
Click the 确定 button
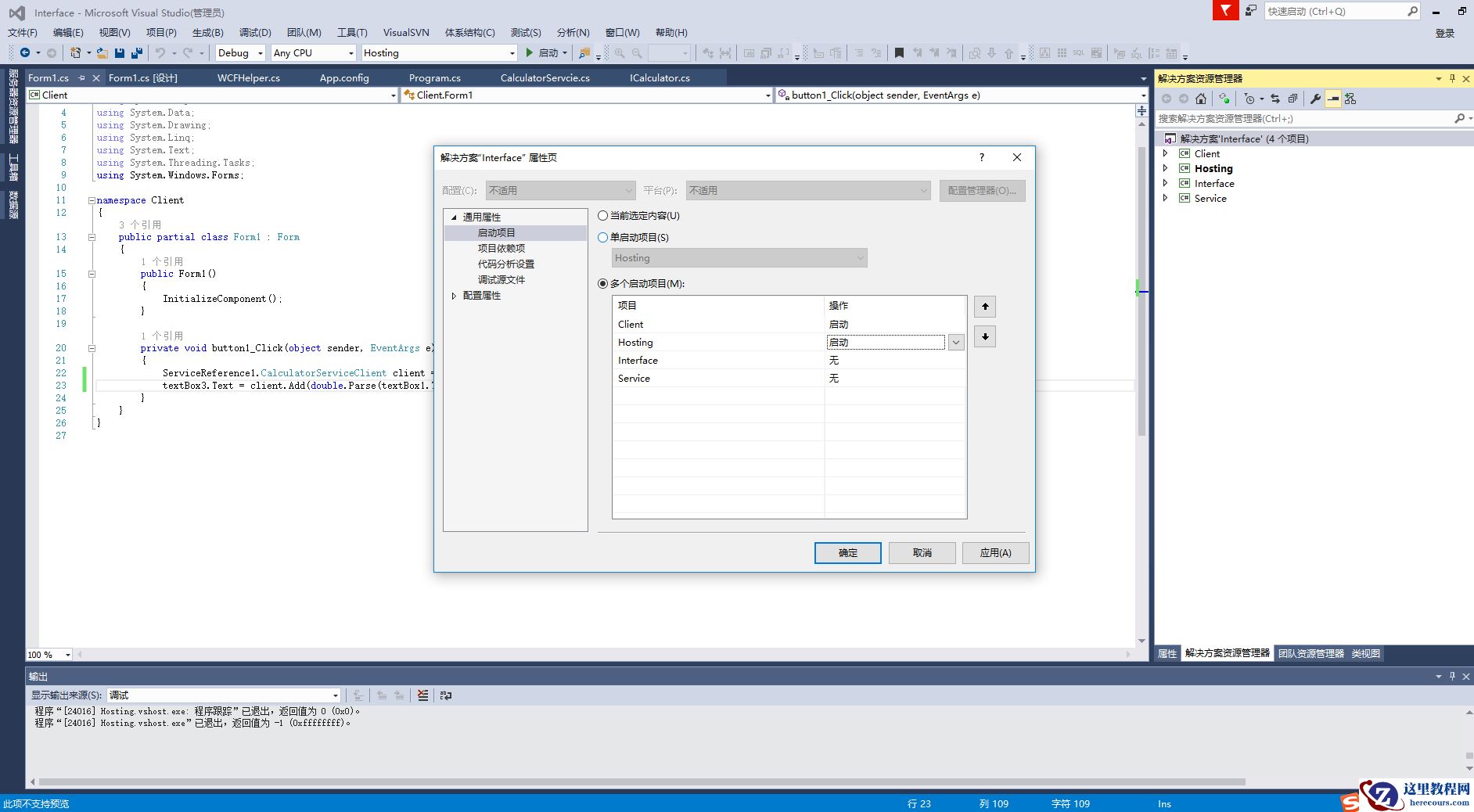pos(847,553)
